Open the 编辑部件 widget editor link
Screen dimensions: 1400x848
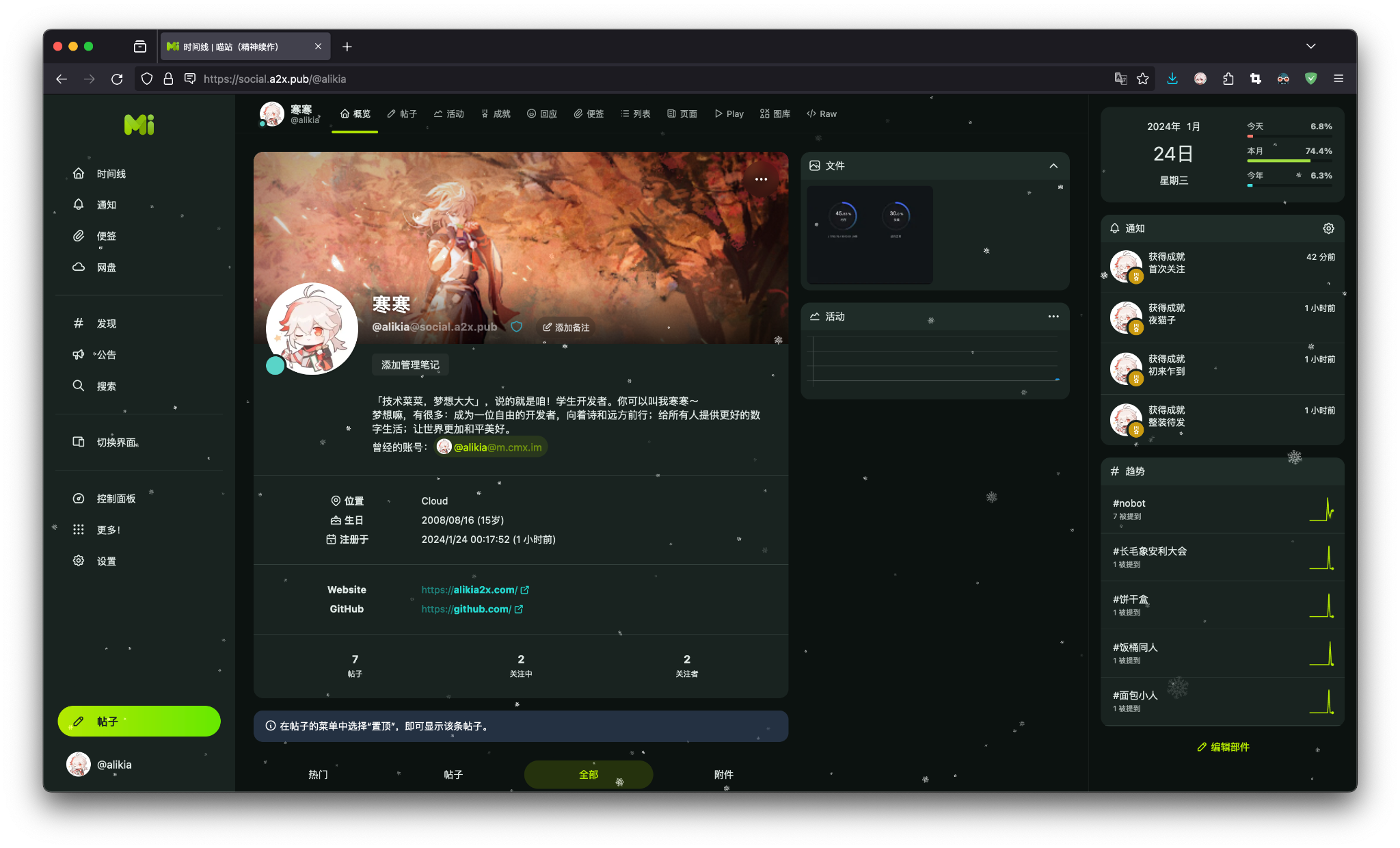coord(1222,747)
